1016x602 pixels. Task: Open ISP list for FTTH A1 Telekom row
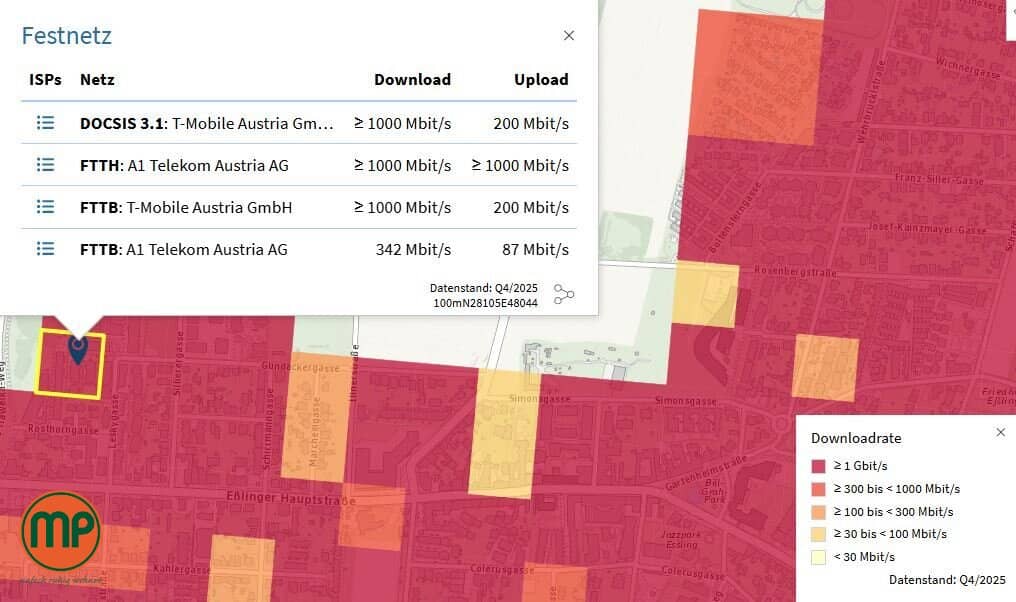pos(45,165)
